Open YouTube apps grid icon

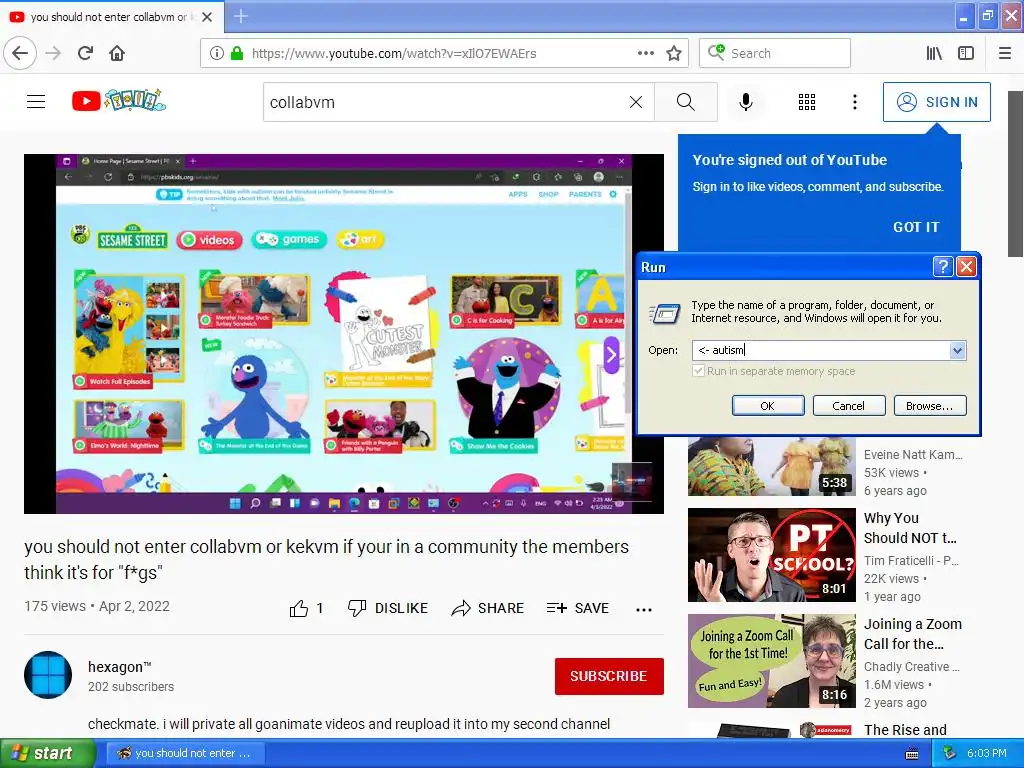[807, 102]
